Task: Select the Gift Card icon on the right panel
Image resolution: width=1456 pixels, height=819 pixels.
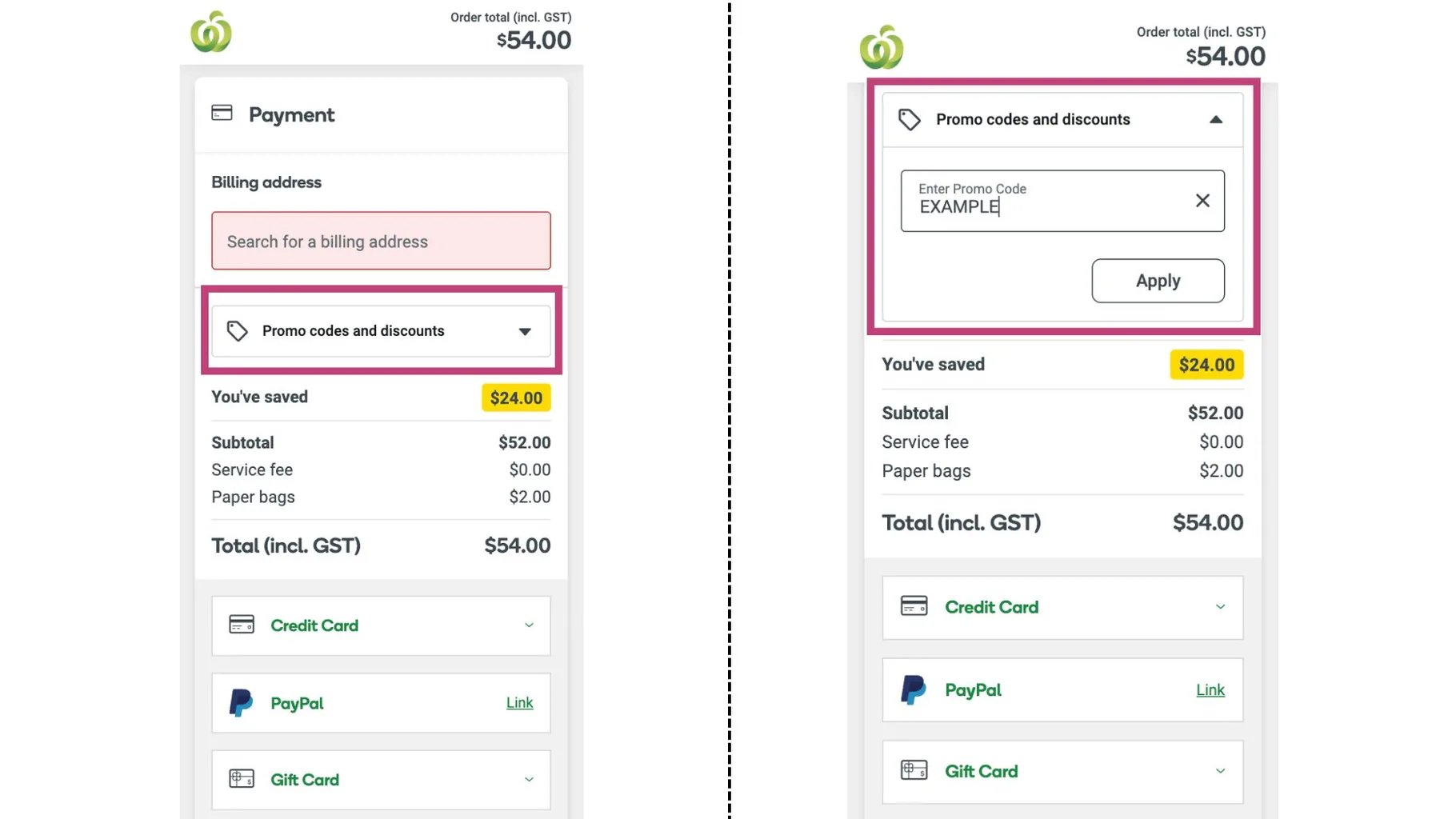Action: click(x=913, y=770)
